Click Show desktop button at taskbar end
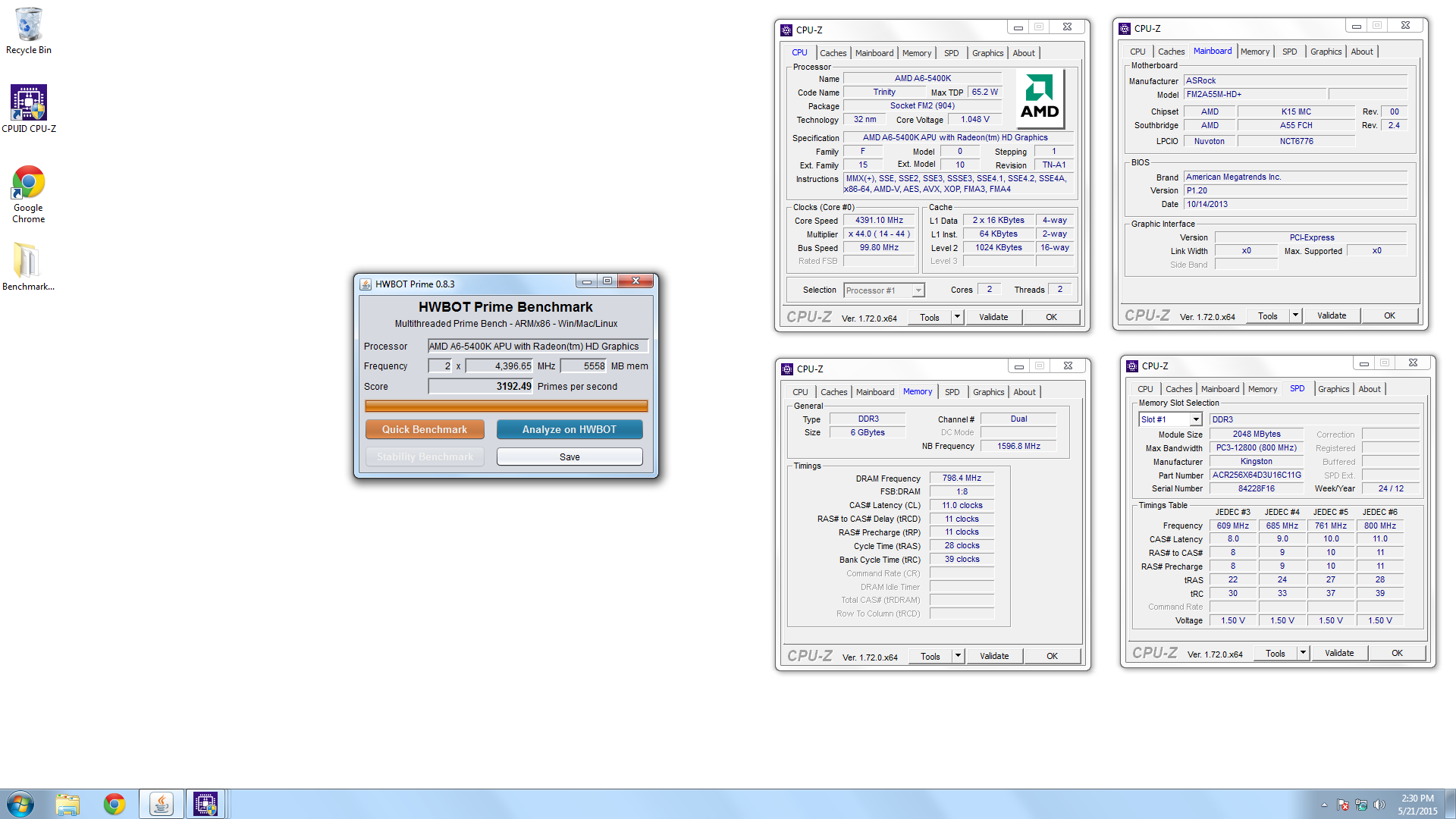1456x819 pixels. tap(1450, 804)
